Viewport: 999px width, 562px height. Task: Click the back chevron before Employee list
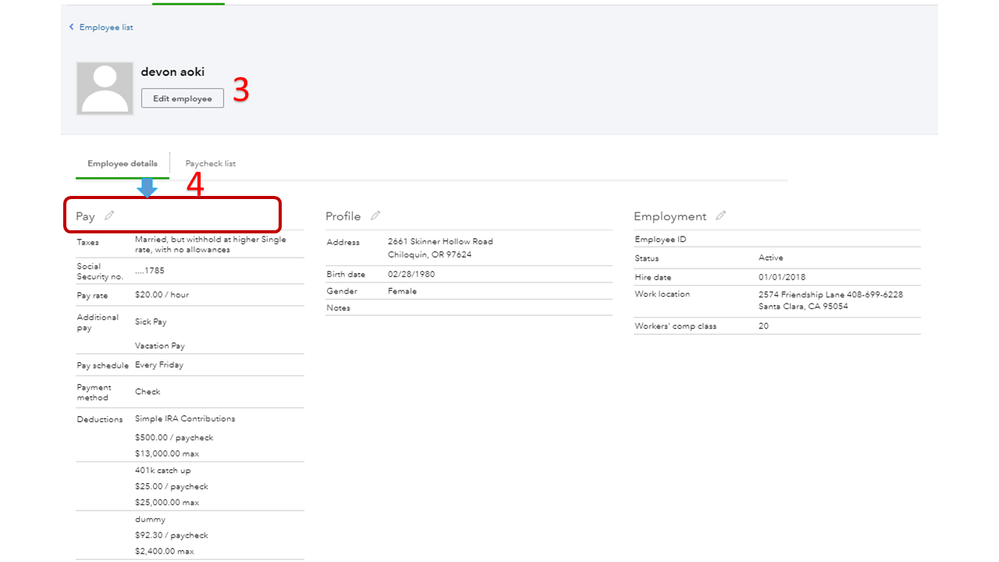pos(71,27)
